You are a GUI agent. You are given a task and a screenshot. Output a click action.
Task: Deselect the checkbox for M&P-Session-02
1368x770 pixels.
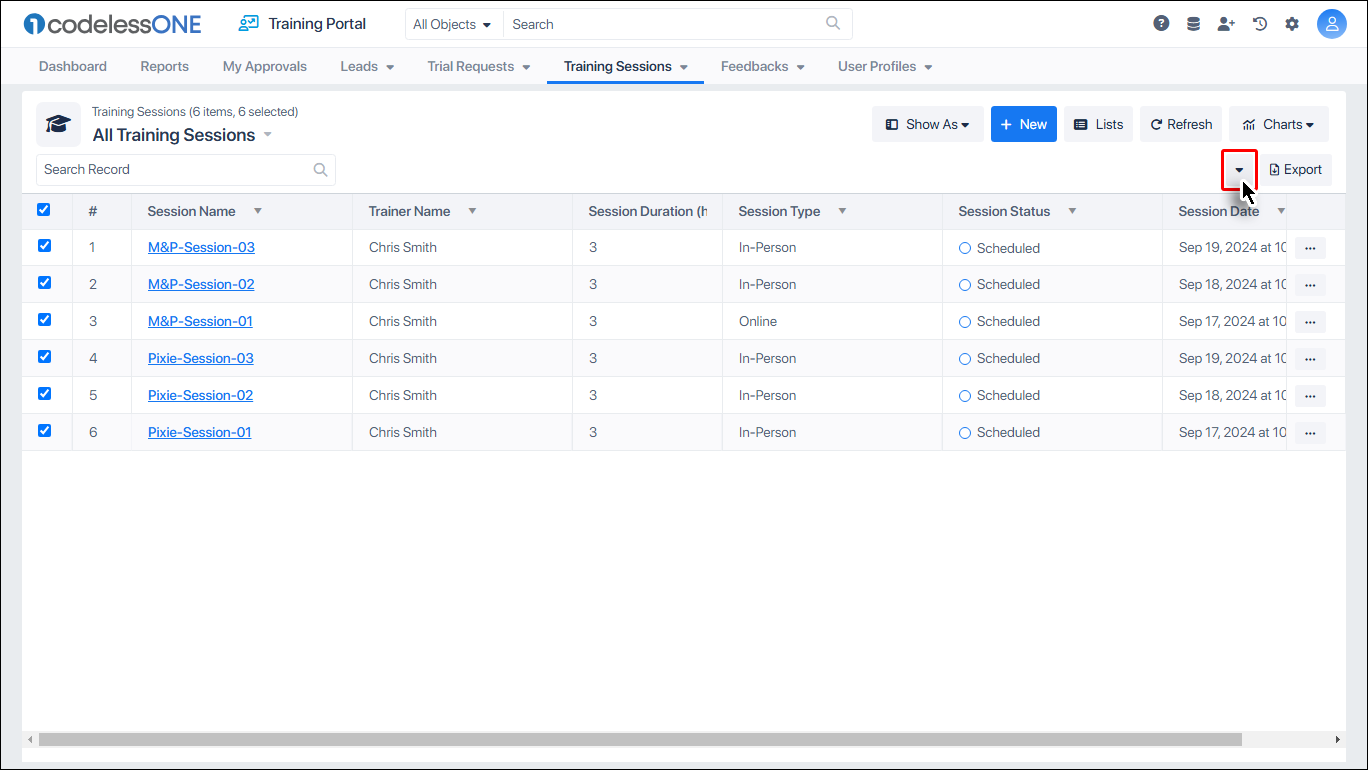point(43,282)
